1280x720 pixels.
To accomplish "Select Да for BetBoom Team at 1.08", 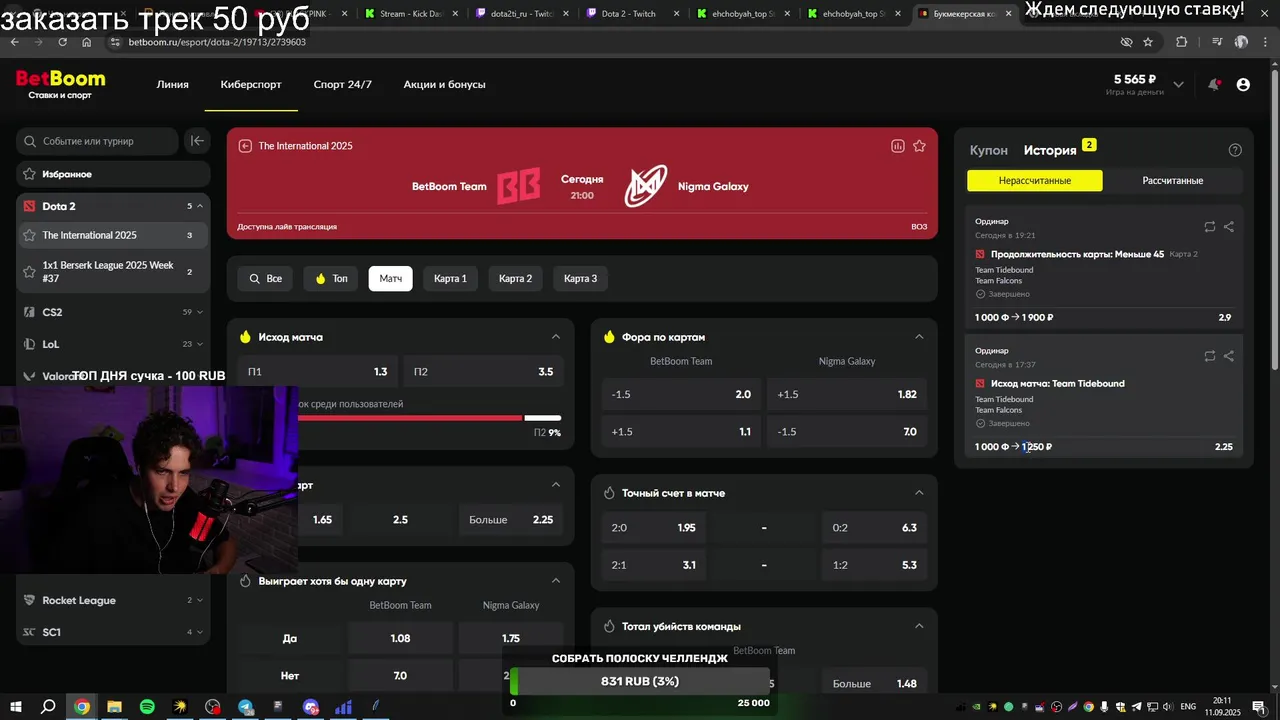I will (400, 638).
